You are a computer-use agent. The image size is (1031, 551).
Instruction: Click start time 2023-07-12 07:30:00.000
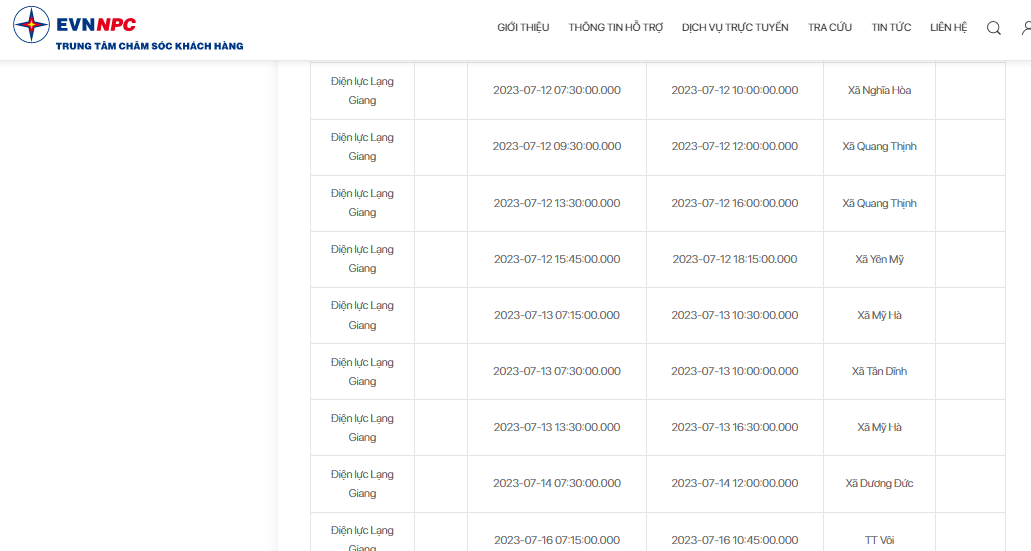pyautogui.click(x=557, y=91)
